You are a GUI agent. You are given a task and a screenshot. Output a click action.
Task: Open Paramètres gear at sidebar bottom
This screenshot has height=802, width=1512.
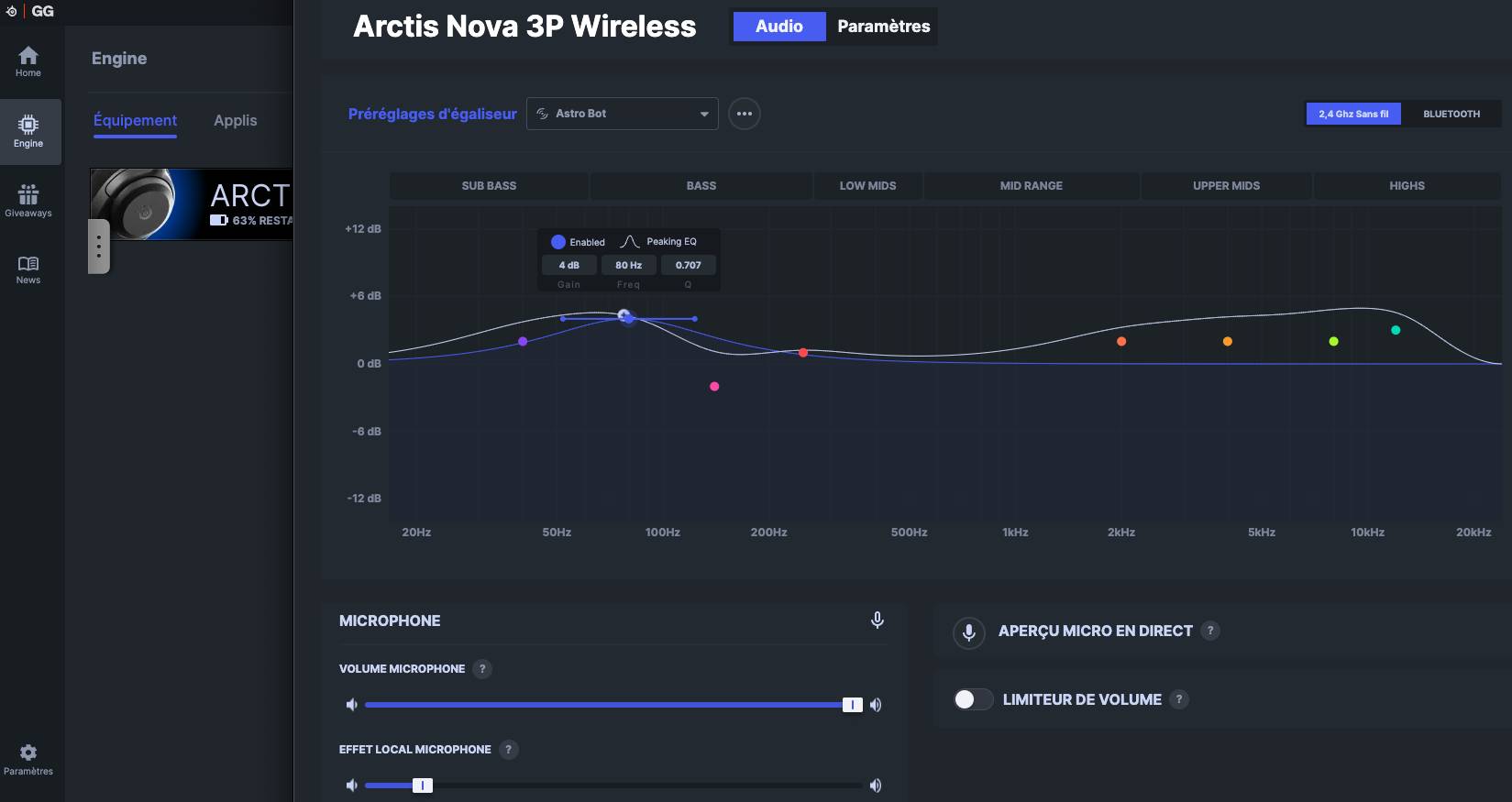(x=28, y=759)
